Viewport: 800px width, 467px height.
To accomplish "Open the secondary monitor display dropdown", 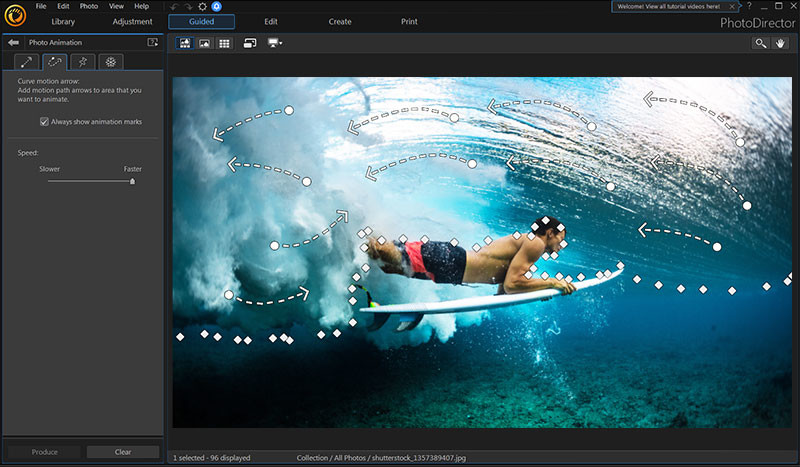I will pos(275,43).
